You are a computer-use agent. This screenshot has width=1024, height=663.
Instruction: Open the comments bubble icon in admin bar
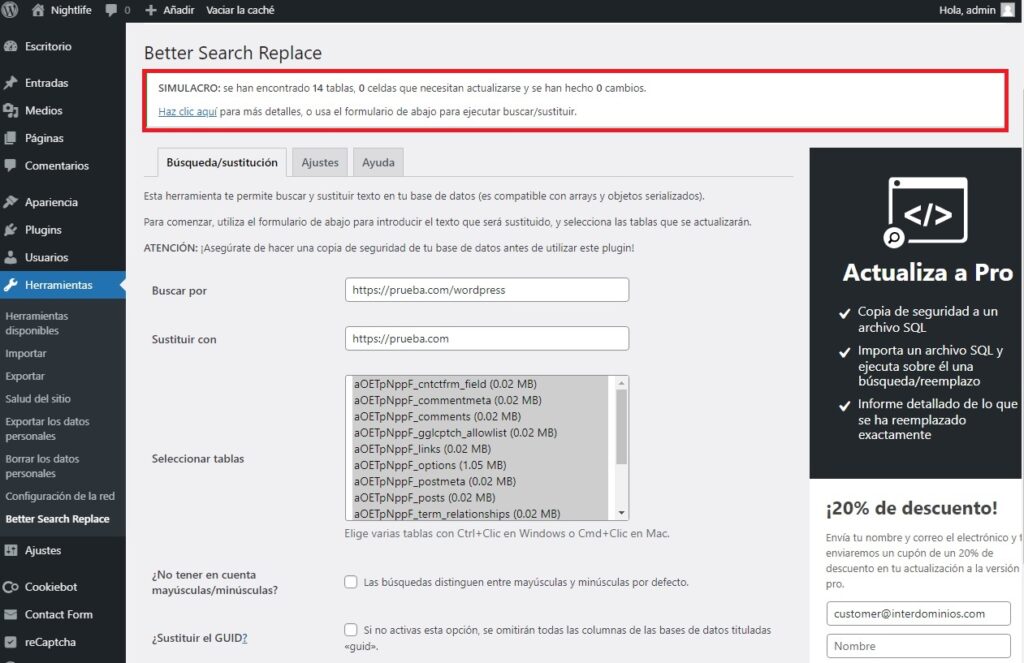click(x=111, y=10)
